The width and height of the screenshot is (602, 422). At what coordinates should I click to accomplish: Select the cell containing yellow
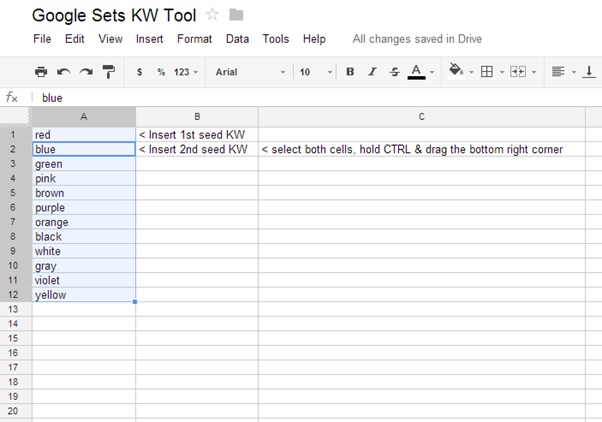pyautogui.click(x=84, y=295)
